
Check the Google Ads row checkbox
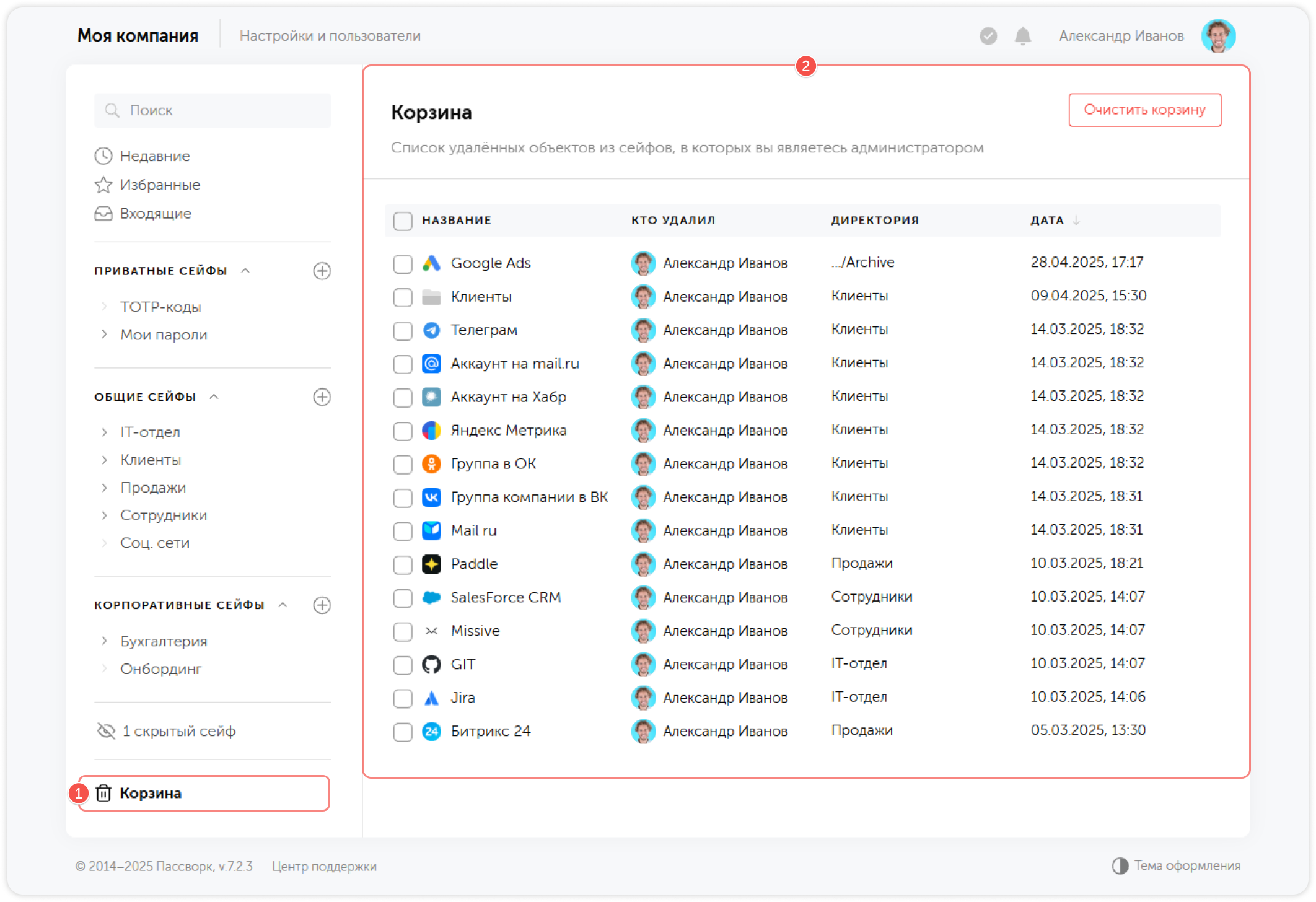click(x=403, y=263)
